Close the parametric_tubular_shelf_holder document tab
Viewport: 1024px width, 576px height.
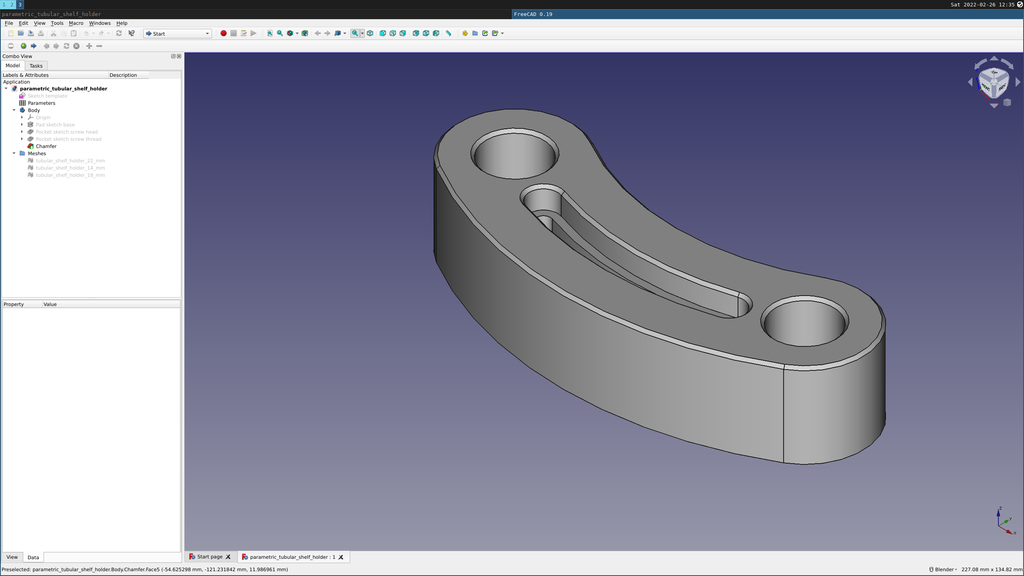click(341, 557)
